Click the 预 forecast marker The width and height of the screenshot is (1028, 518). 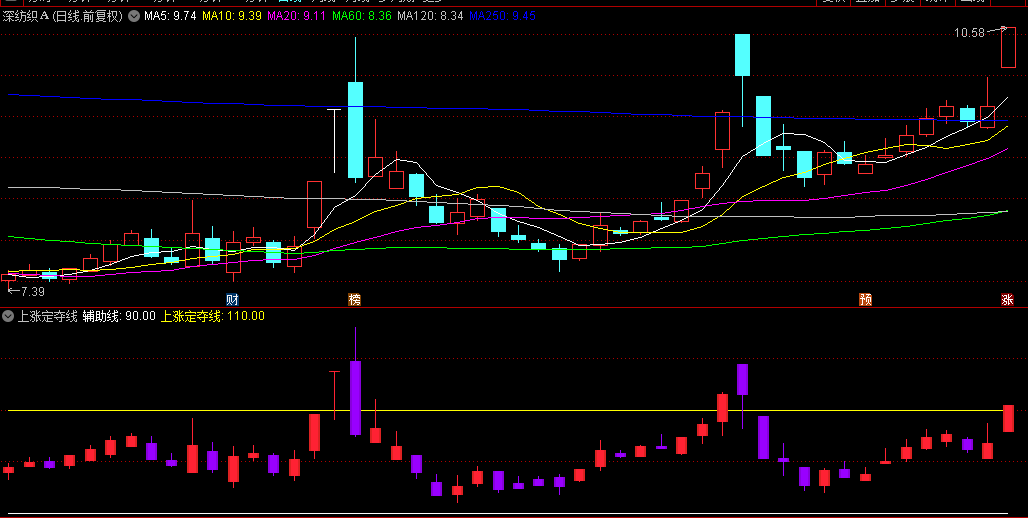pos(865,300)
